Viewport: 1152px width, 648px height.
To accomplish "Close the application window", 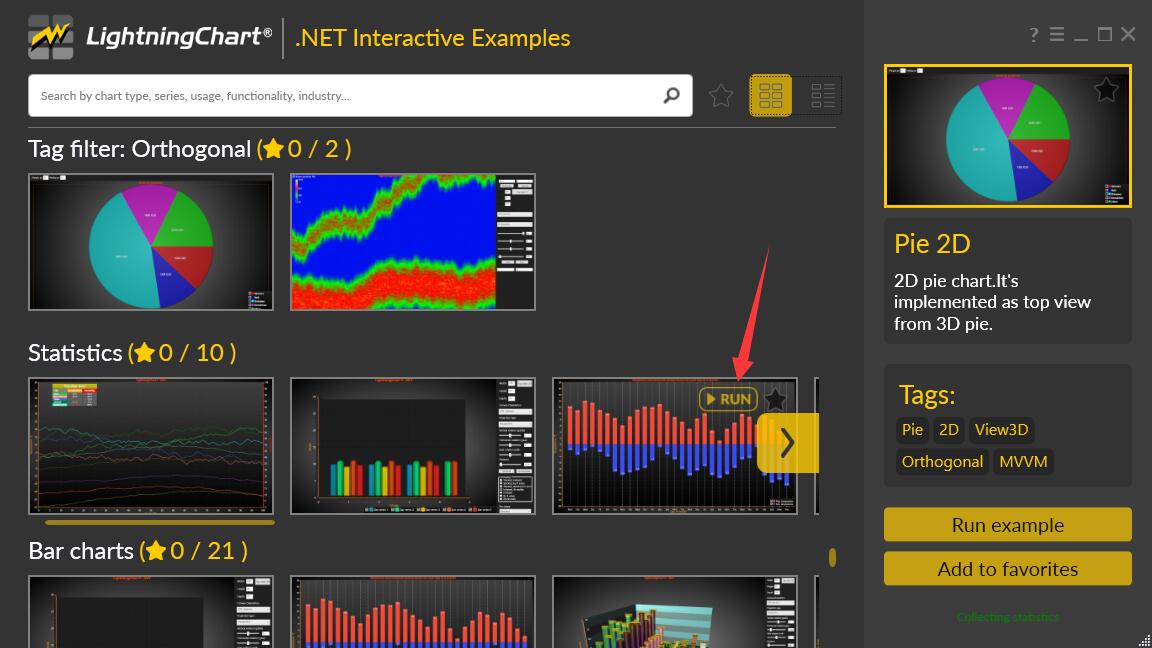I will pyautogui.click(x=1128, y=35).
